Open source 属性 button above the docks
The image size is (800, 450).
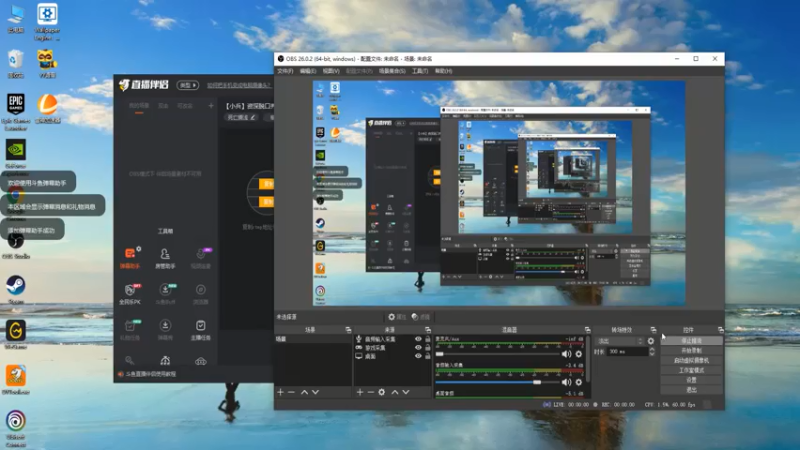(x=396, y=317)
